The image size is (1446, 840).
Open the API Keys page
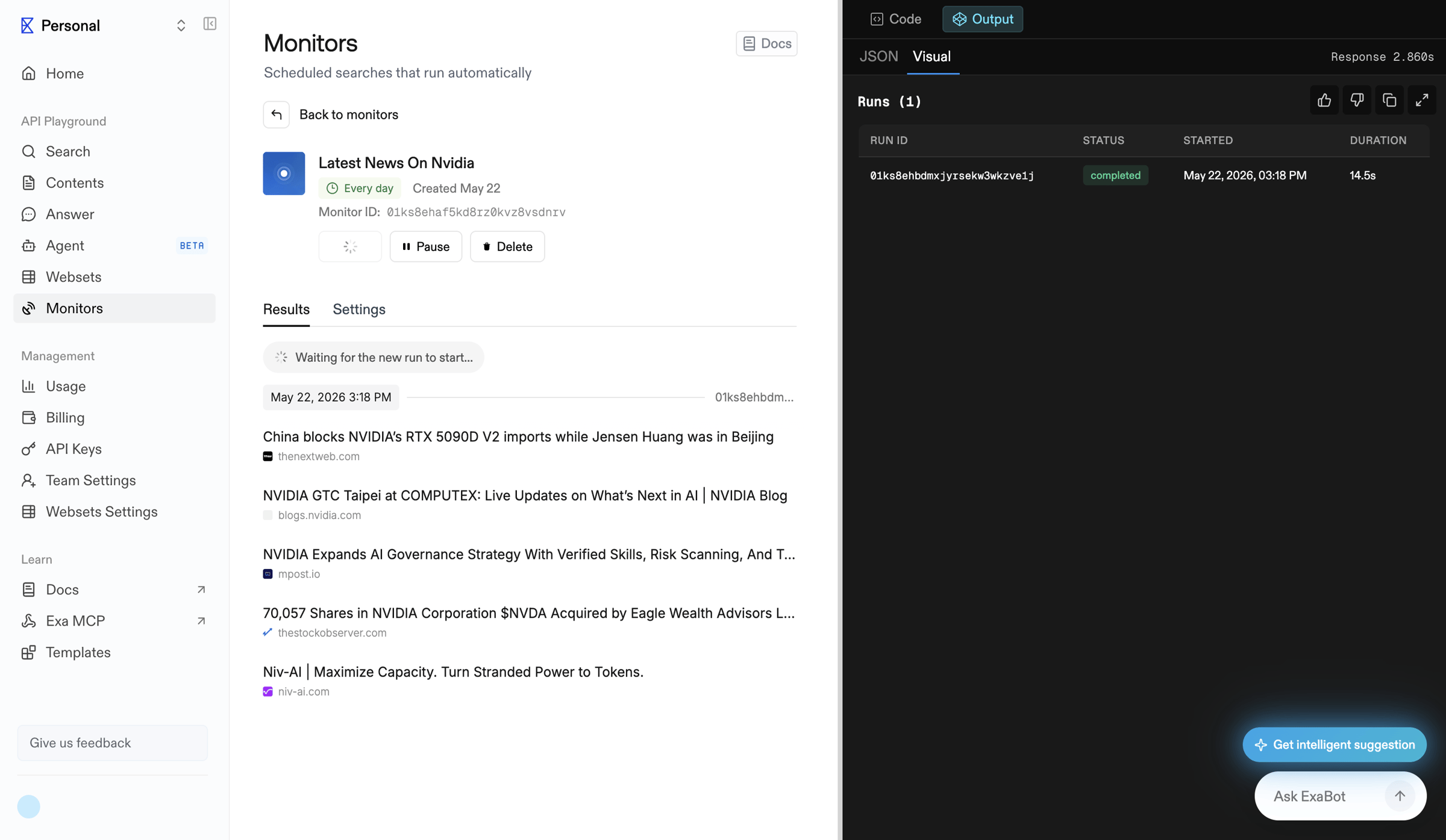pyautogui.click(x=114, y=449)
